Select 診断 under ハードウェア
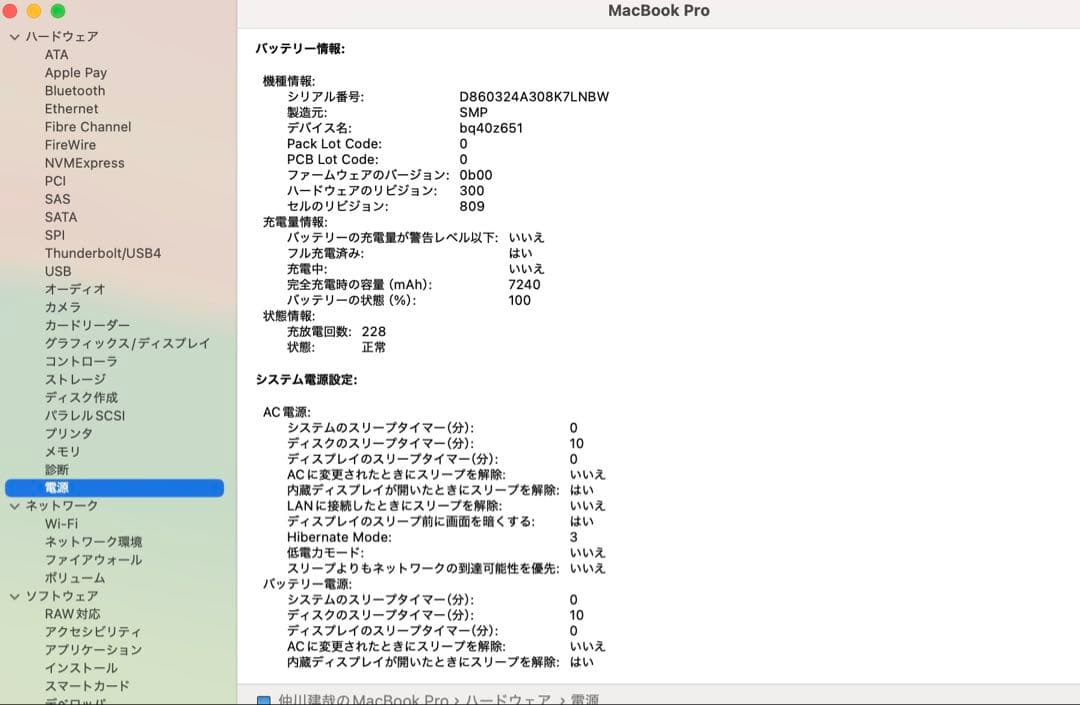The image size is (1080, 705). pyautogui.click(x=56, y=469)
